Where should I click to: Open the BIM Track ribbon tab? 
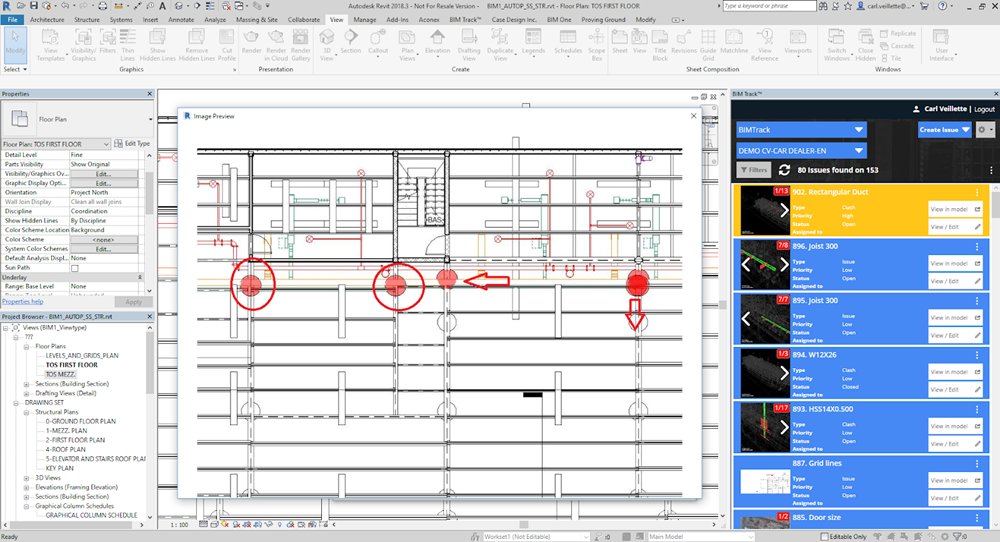465,20
